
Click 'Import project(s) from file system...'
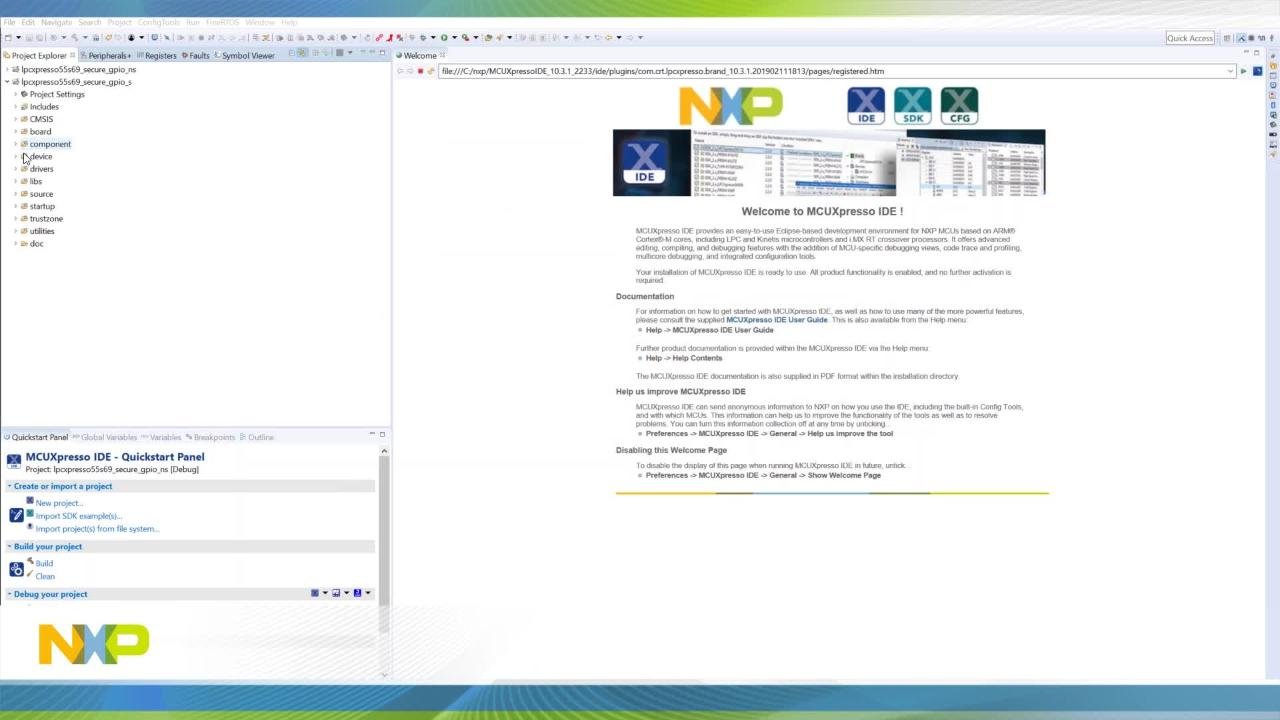coord(97,529)
